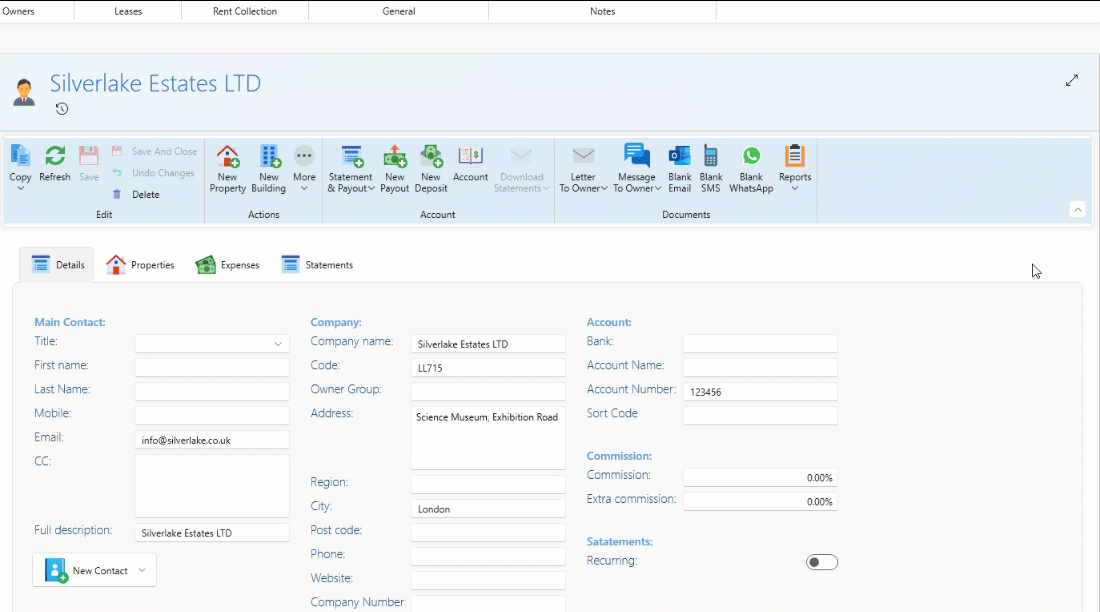This screenshot has width=1100, height=612.
Task: Enable the Recurring statements toggle
Action: 821,562
